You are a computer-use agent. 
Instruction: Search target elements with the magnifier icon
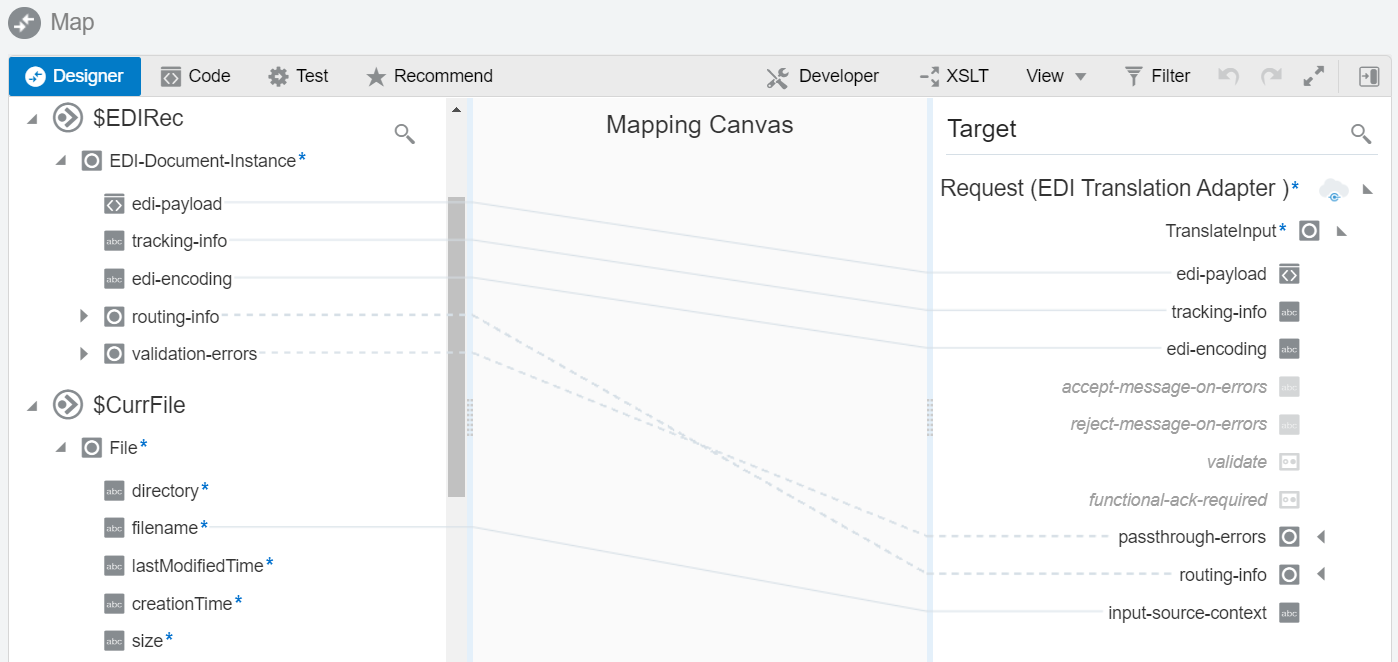(1361, 133)
